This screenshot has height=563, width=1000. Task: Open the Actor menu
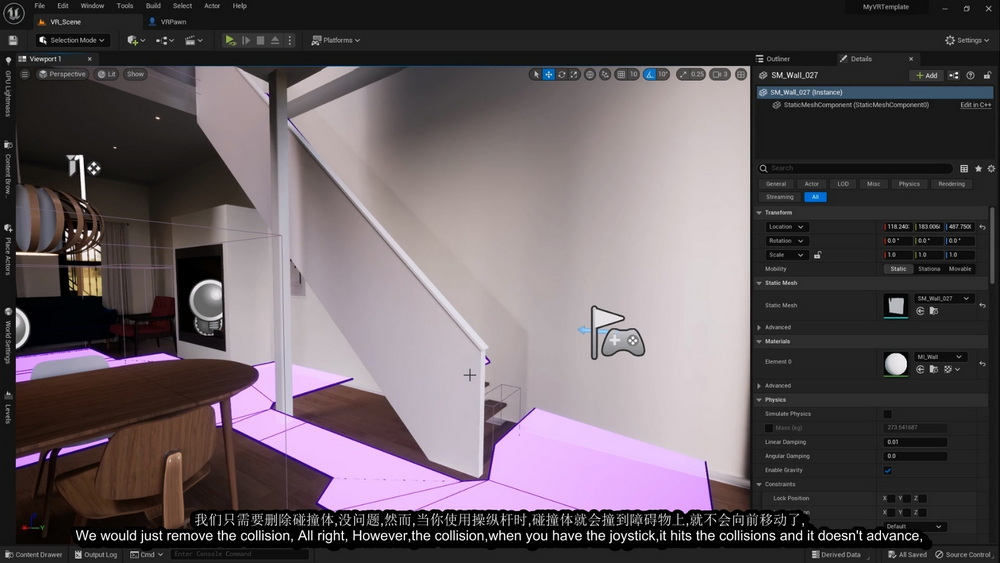[212, 6]
